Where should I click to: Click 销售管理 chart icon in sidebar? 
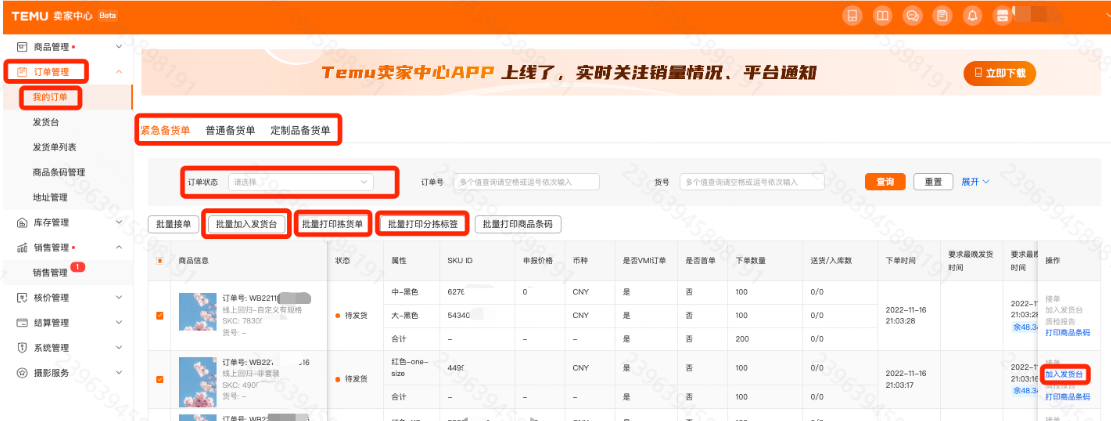pos(21,247)
